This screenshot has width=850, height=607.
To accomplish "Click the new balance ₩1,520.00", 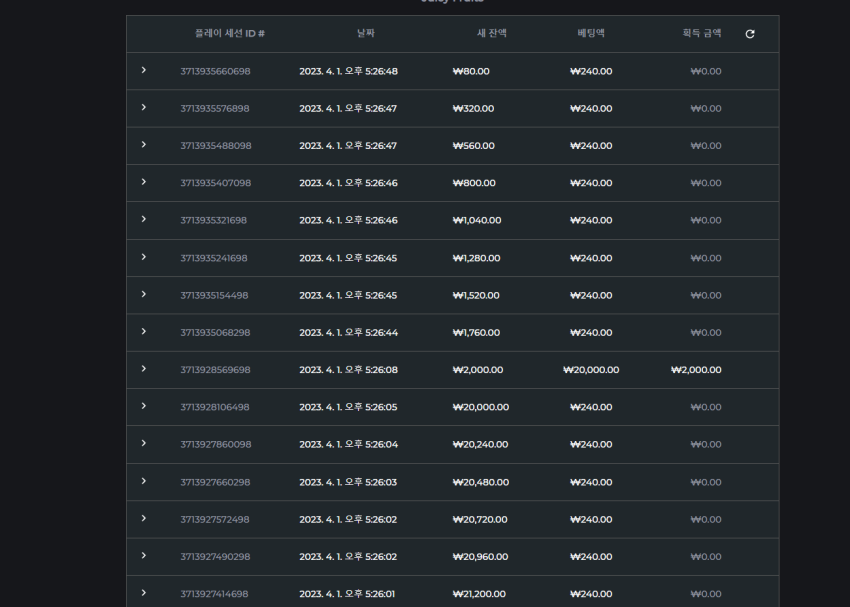I will (x=476, y=296).
